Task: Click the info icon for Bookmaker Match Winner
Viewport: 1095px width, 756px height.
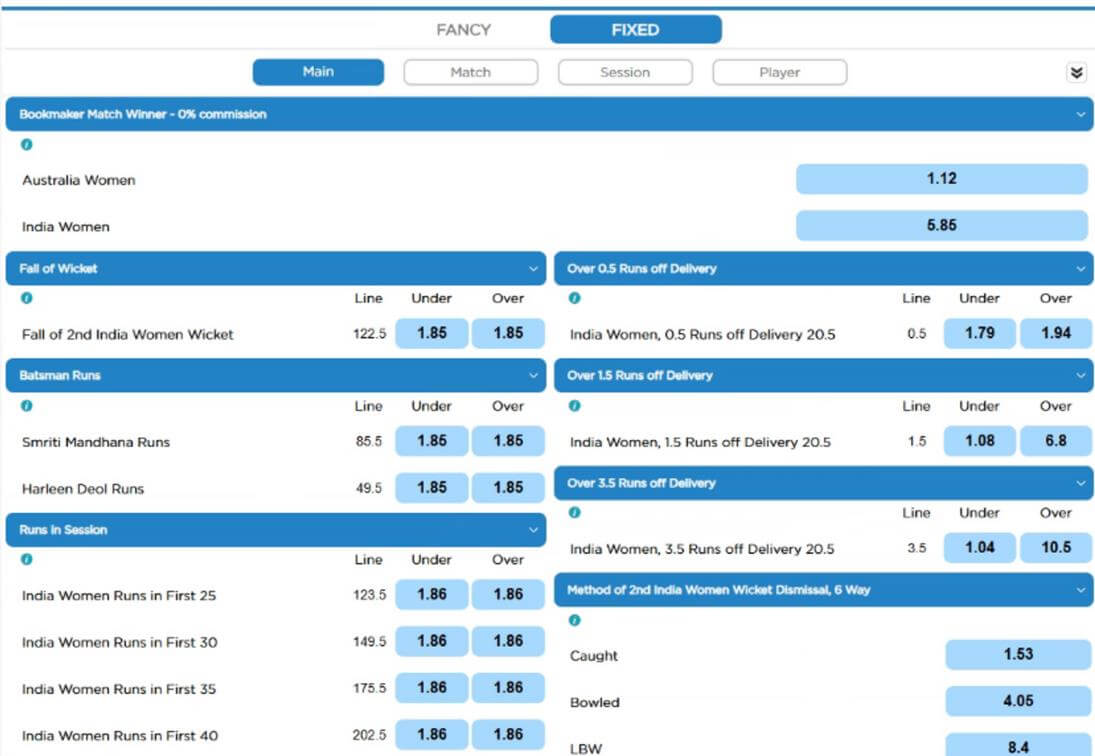Action: coord(26,144)
